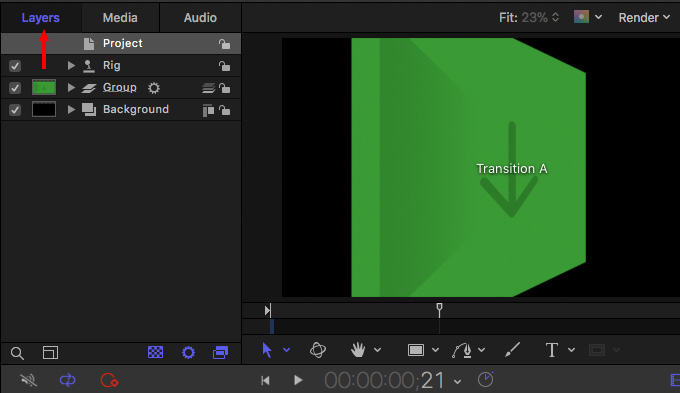Open the Select tool options chevron
The width and height of the screenshot is (680, 393).
pos(287,350)
